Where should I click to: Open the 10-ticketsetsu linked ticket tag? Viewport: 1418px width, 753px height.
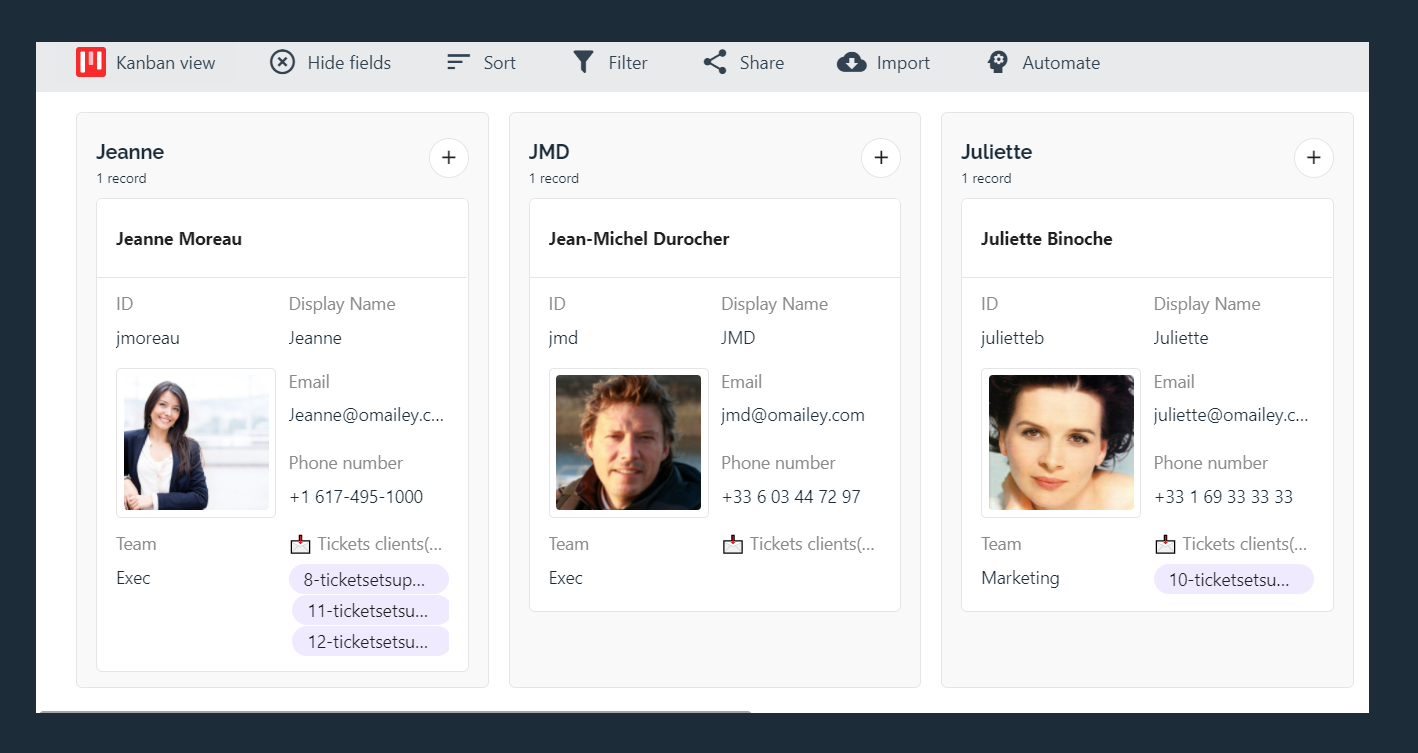[x=1234, y=579]
